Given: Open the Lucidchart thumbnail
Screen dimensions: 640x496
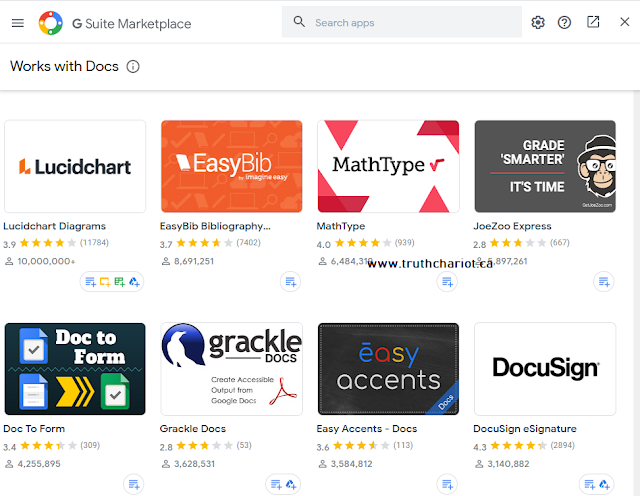Looking at the screenshot, I should pyautogui.click(x=75, y=166).
